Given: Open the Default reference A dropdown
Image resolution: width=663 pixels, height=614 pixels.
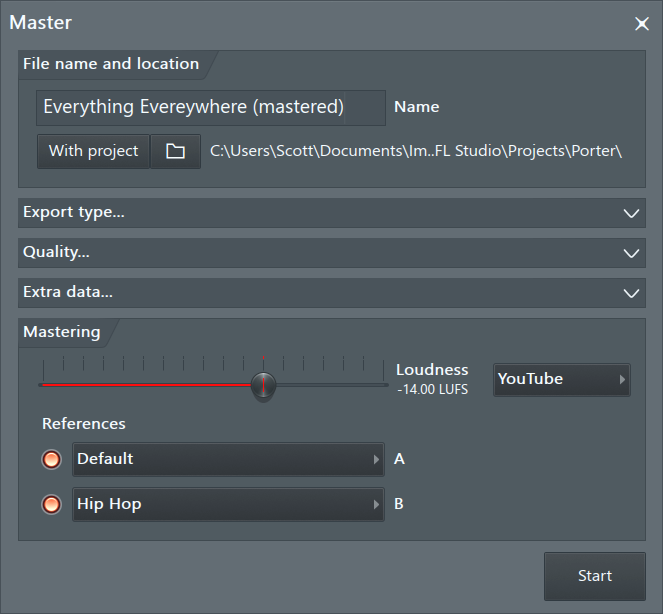Looking at the screenshot, I should click(x=228, y=459).
